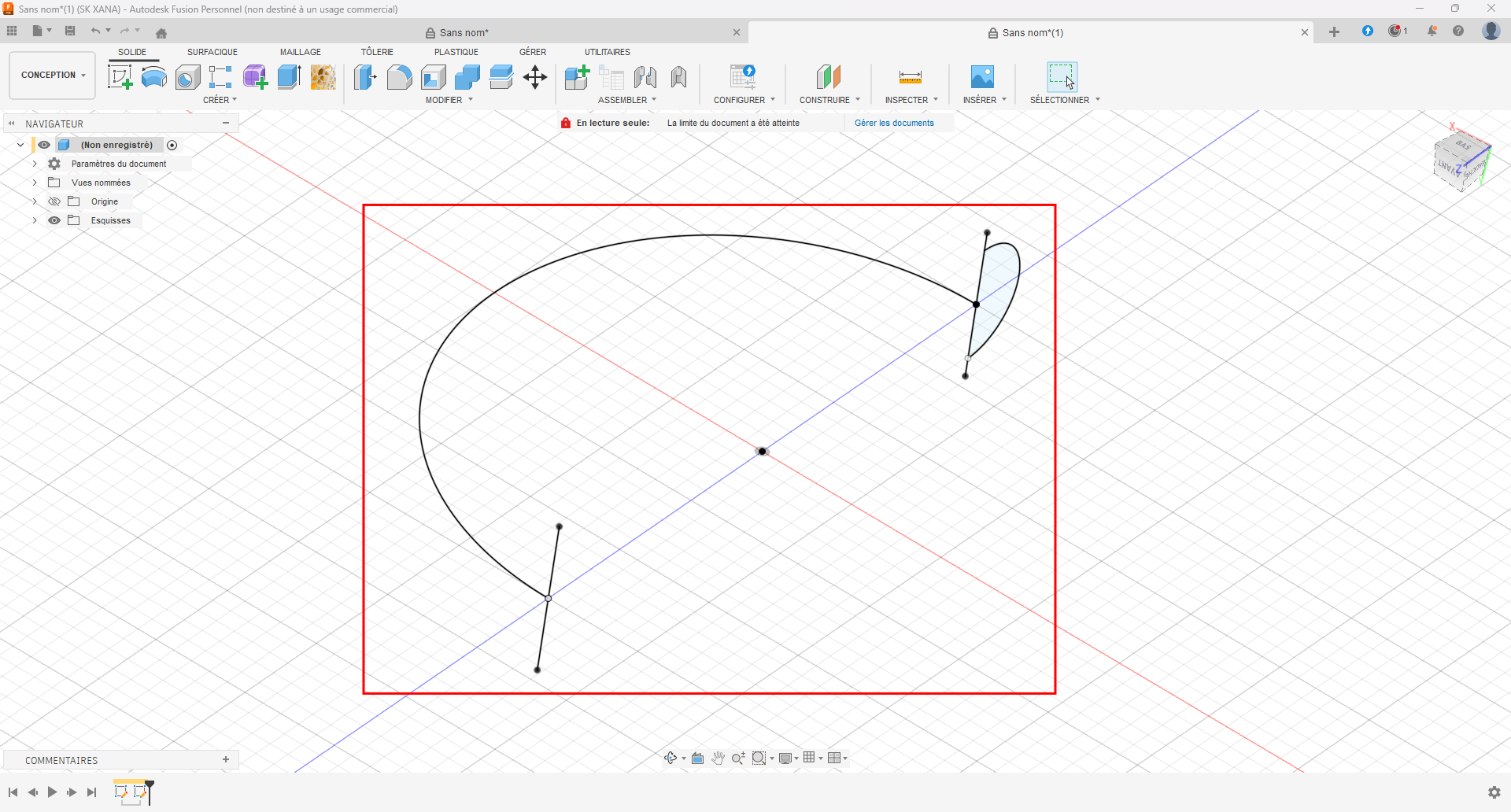
Task: Click the Measure ruler icon
Action: point(911,77)
